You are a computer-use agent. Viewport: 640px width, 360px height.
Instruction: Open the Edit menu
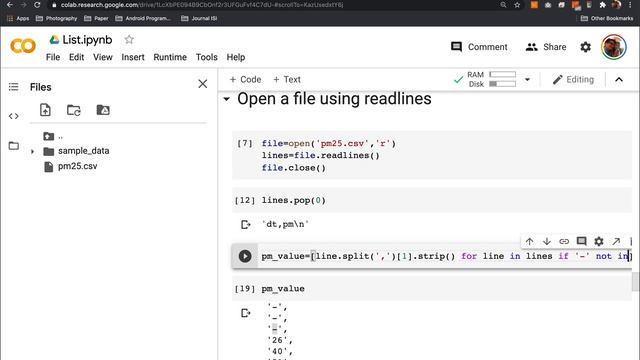[x=76, y=57]
